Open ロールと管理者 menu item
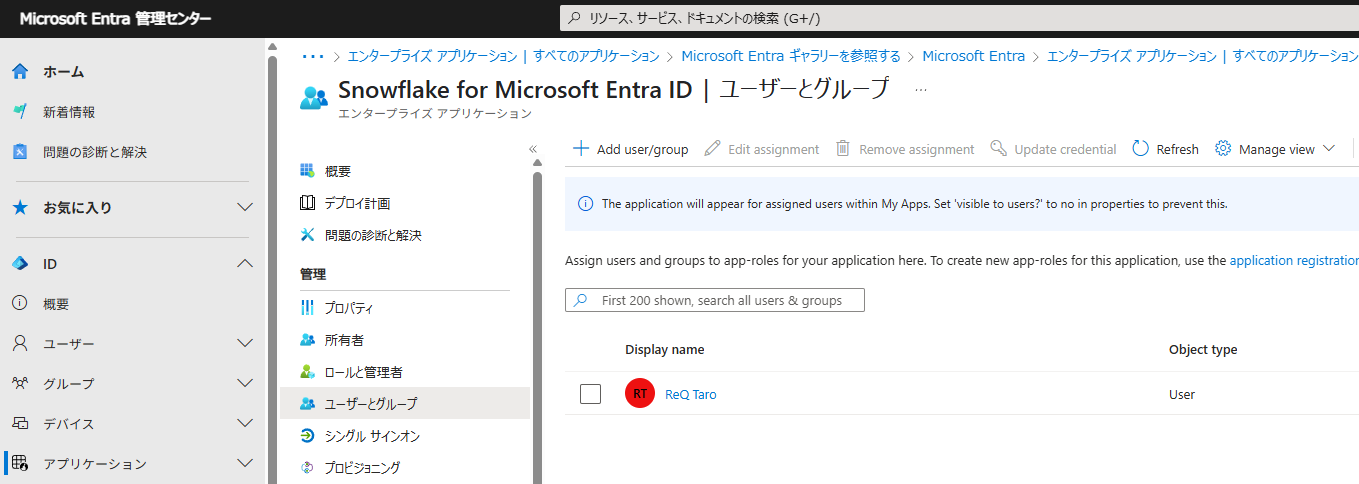 tap(404, 372)
